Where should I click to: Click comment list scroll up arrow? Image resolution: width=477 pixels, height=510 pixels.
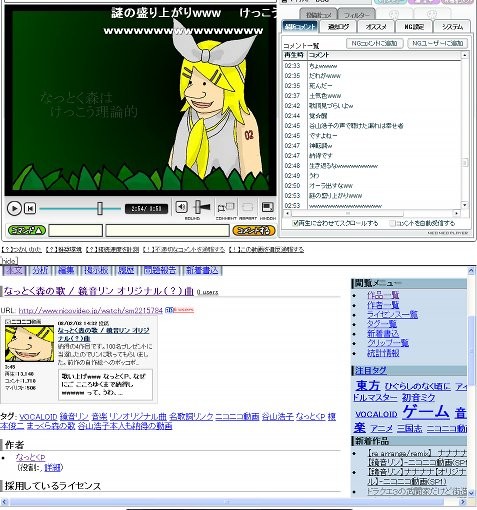[x=464, y=55]
